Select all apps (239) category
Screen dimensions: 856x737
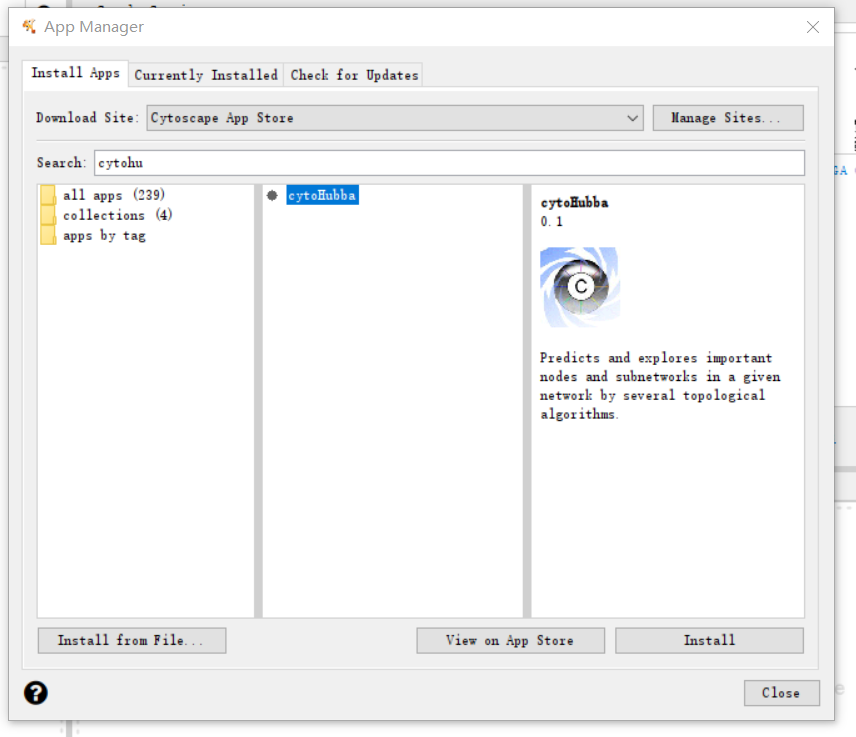click(x=114, y=195)
